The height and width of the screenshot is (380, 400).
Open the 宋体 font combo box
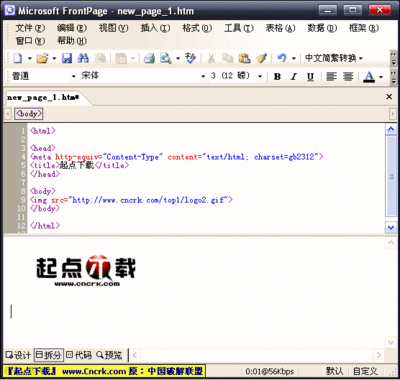pyautogui.click(x=143, y=76)
